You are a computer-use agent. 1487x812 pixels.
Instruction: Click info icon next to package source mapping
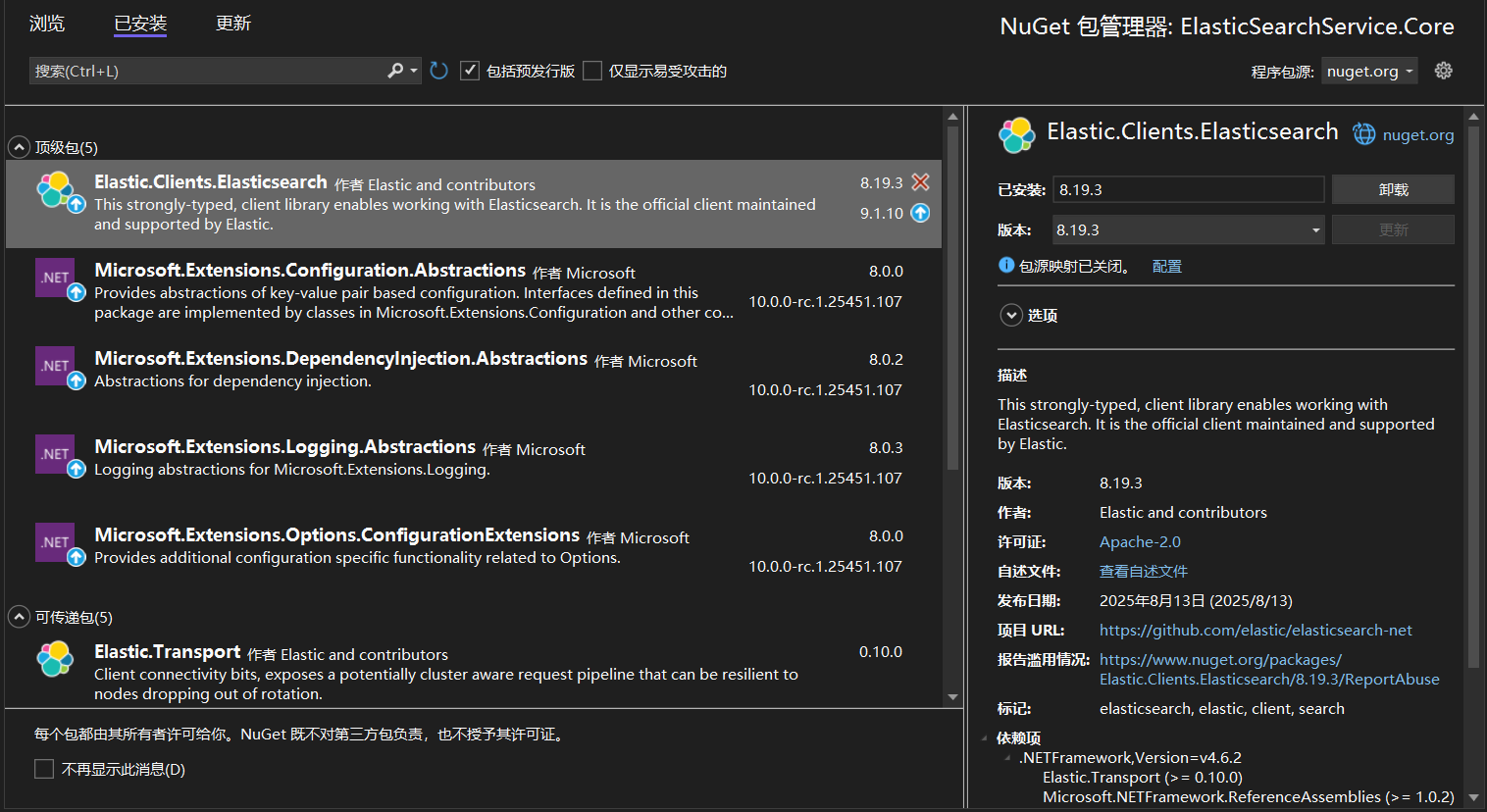pos(1006,265)
